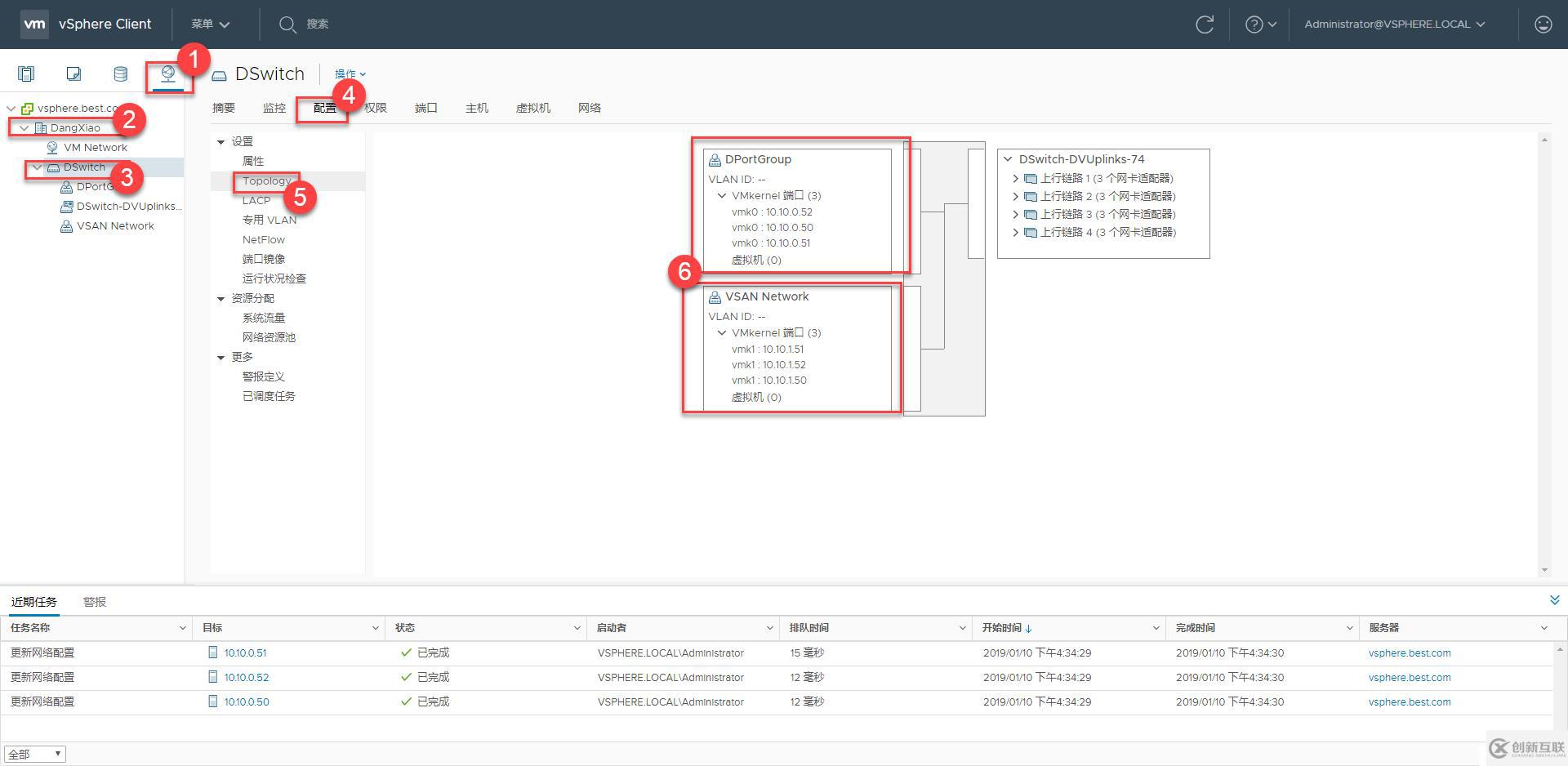Select VM Network in inventory tree

[x=96, y=147]
